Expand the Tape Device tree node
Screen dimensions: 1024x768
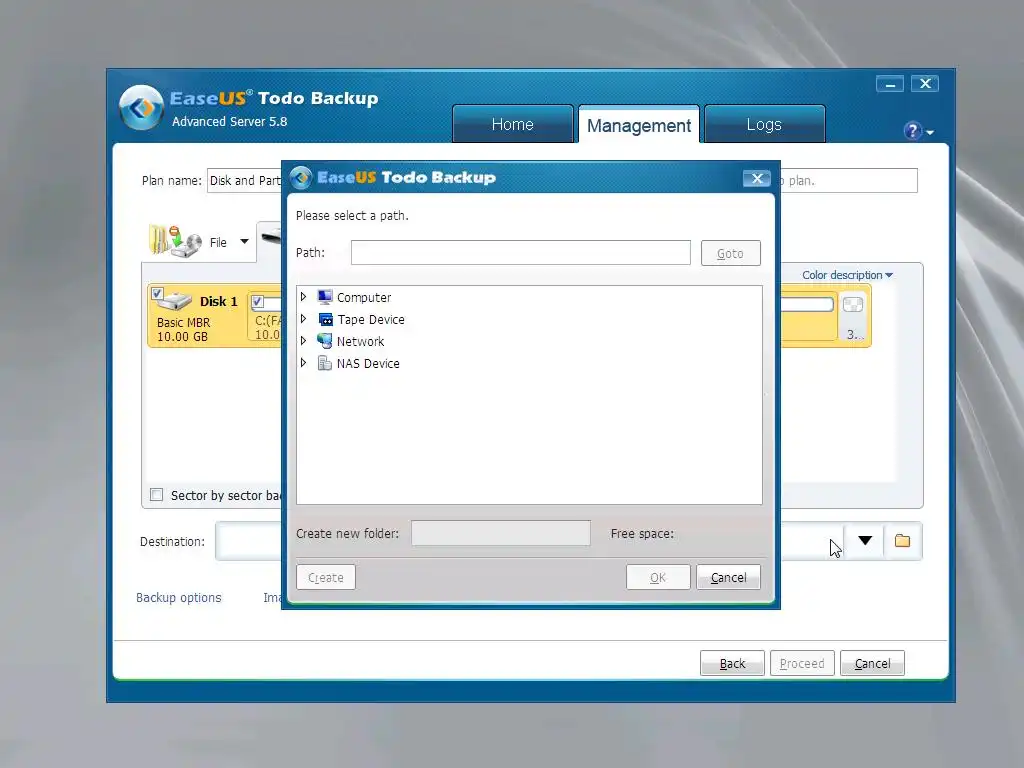click(303, 319)
